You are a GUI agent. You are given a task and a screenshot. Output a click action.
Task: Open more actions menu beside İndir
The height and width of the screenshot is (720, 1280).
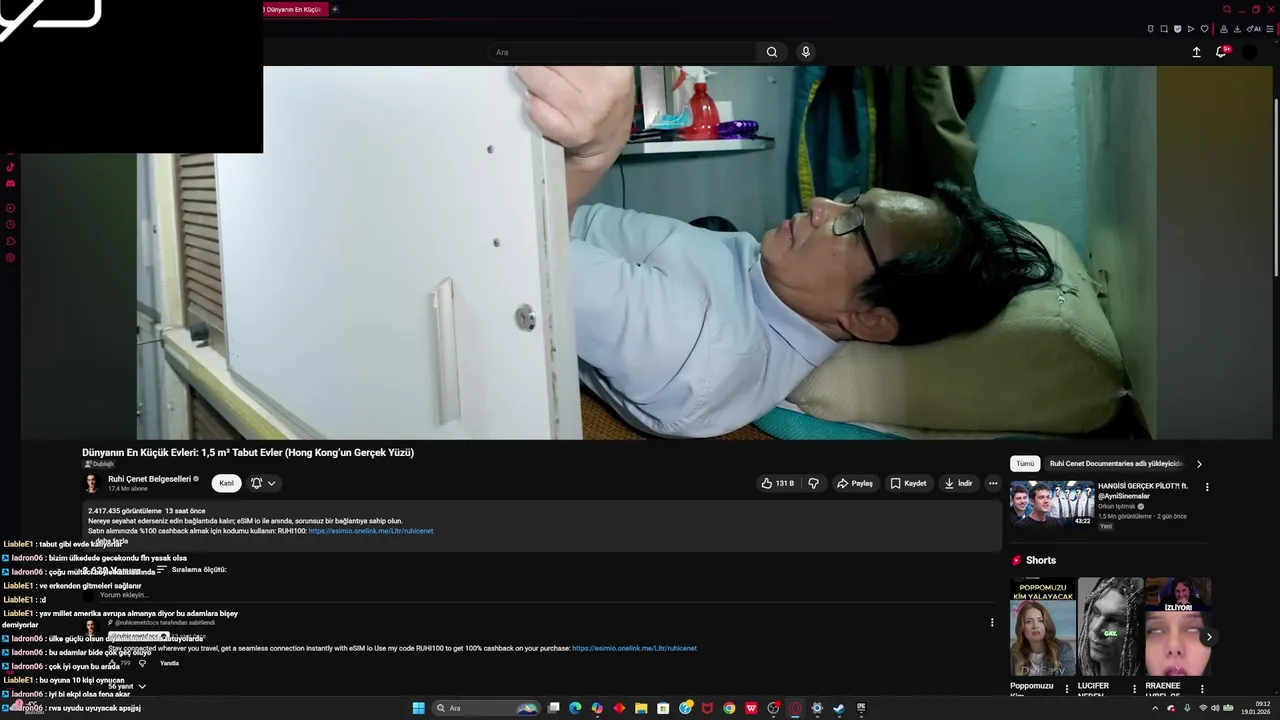click(993, 483)
